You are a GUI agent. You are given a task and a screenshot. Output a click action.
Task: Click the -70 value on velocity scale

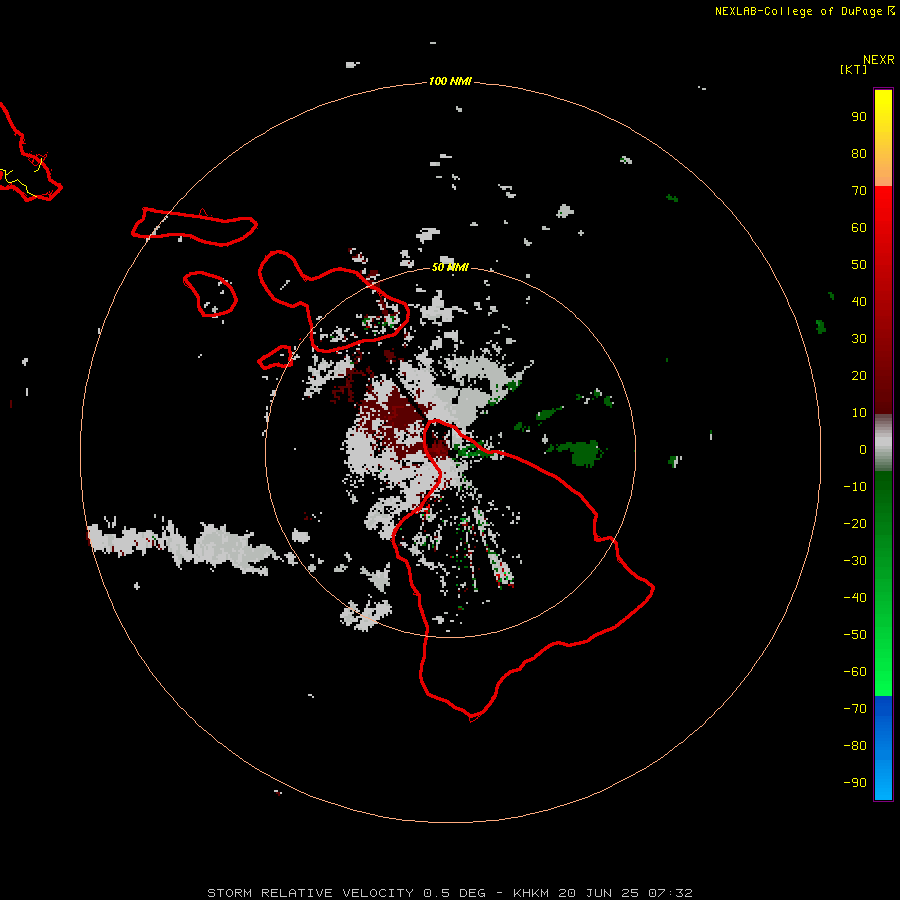855,709
